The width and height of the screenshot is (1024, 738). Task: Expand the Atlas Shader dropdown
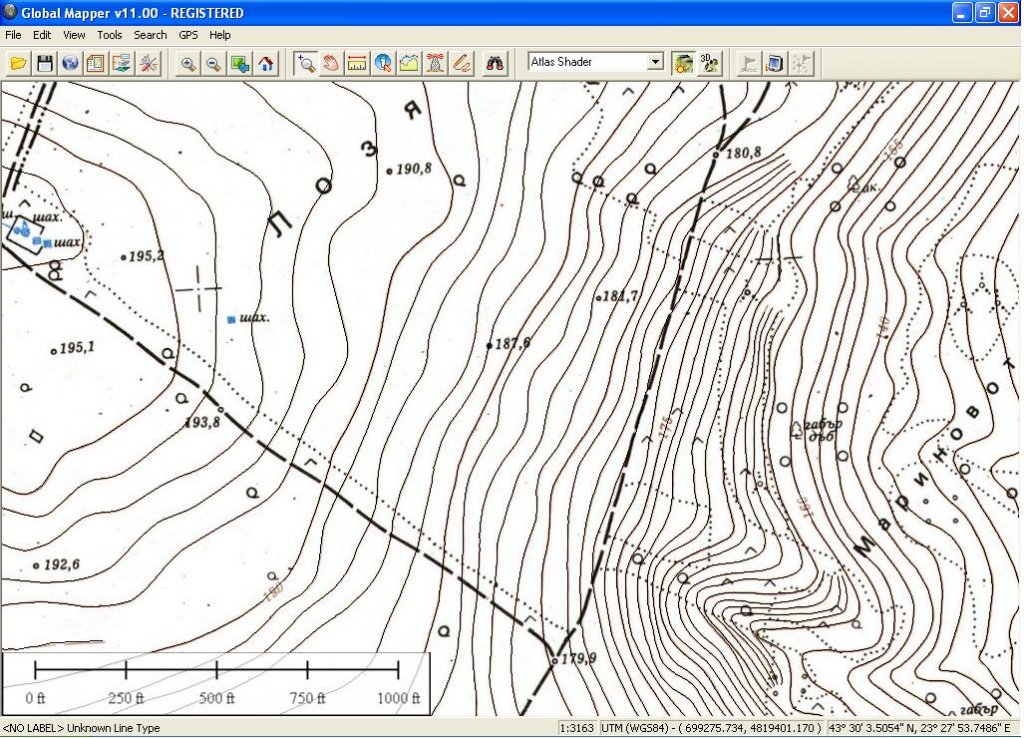click(655, 62)
